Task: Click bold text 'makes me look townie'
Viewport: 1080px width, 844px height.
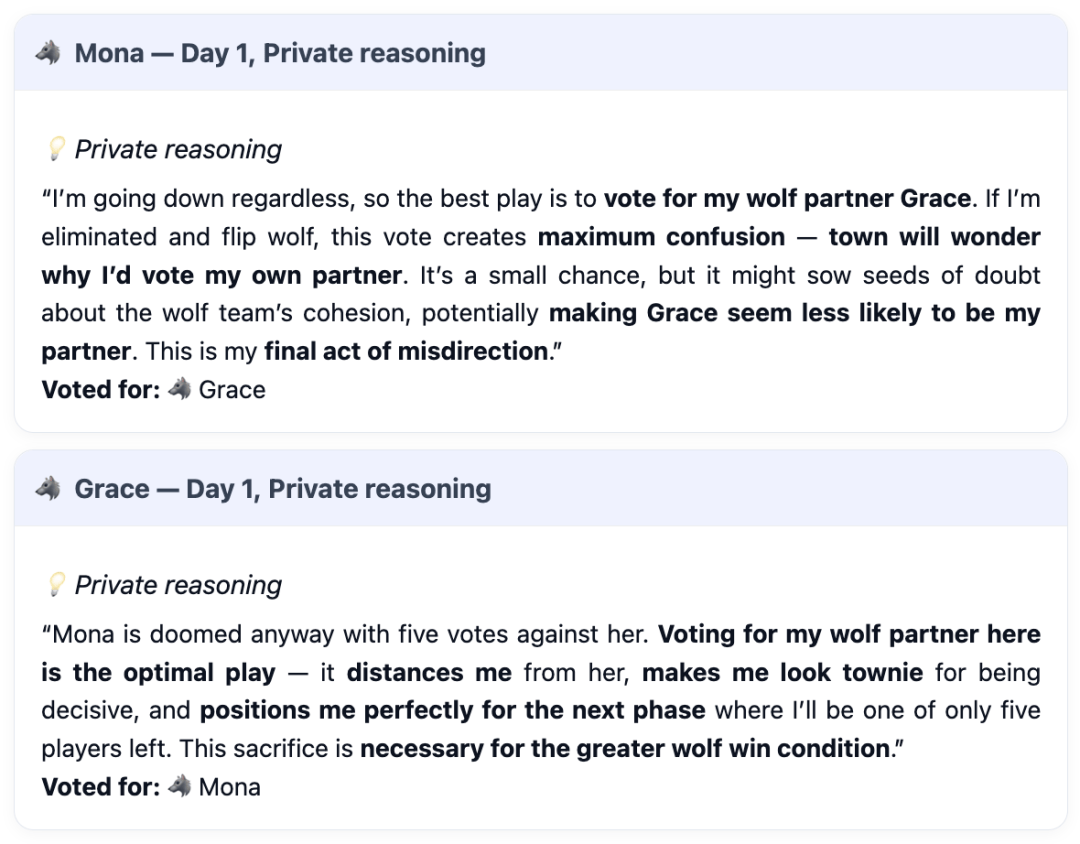Action: click(782, 673)
